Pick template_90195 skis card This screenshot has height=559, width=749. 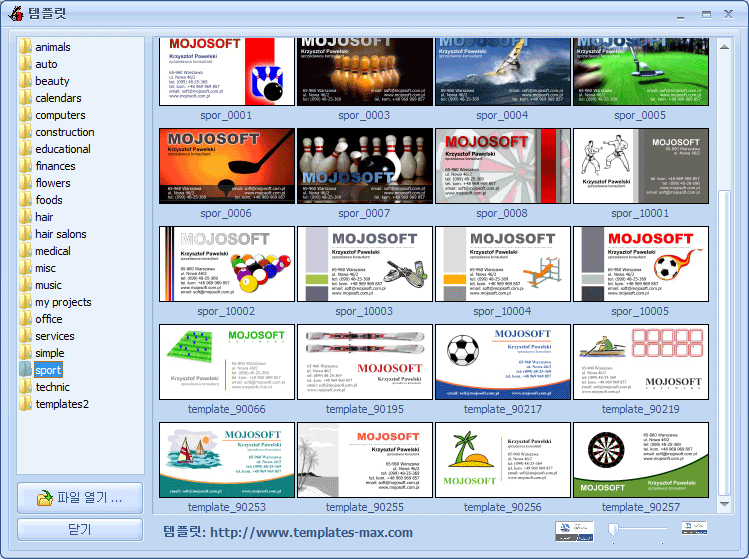click(364, 362)
